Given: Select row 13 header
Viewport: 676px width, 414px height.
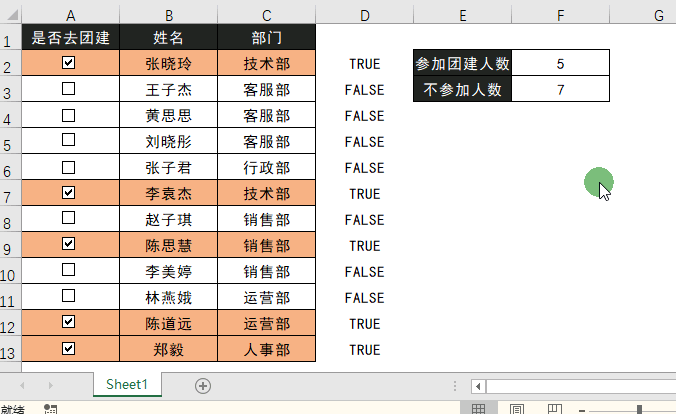Looking at the screenshot, I should click(x=11, y=349).
